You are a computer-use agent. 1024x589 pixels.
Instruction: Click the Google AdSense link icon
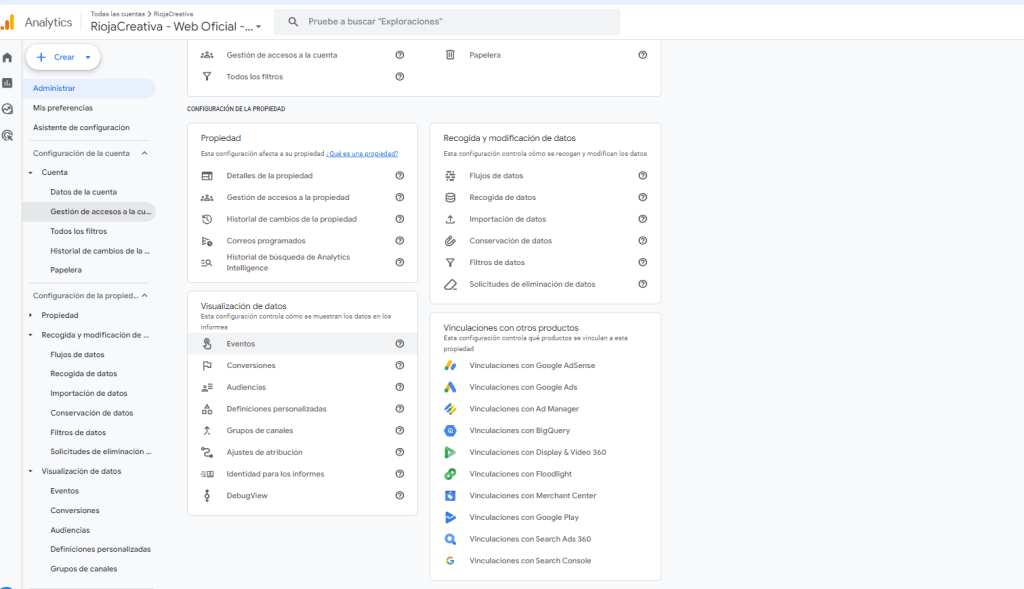pyautogui.click(x=450, y=366)
